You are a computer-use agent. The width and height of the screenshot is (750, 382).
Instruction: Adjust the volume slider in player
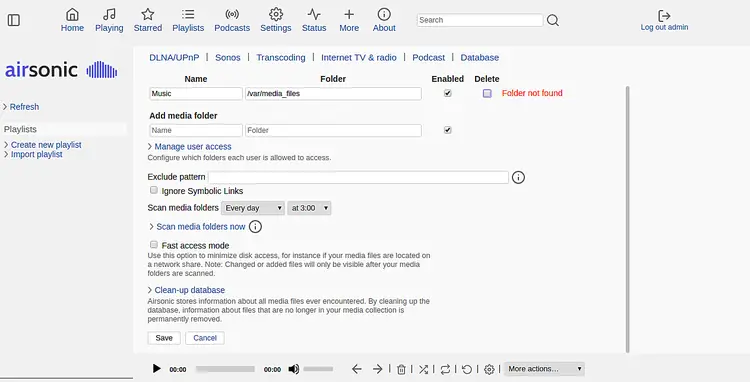click(318, 369)
